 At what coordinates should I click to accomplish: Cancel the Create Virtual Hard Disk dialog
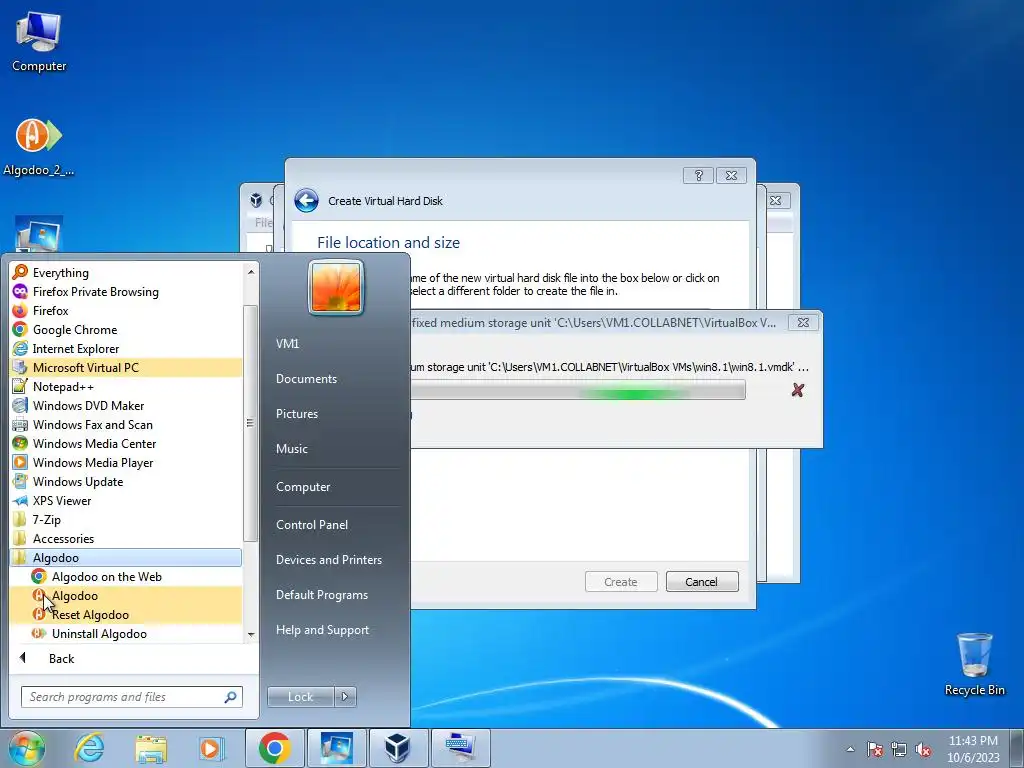point(702,581)
